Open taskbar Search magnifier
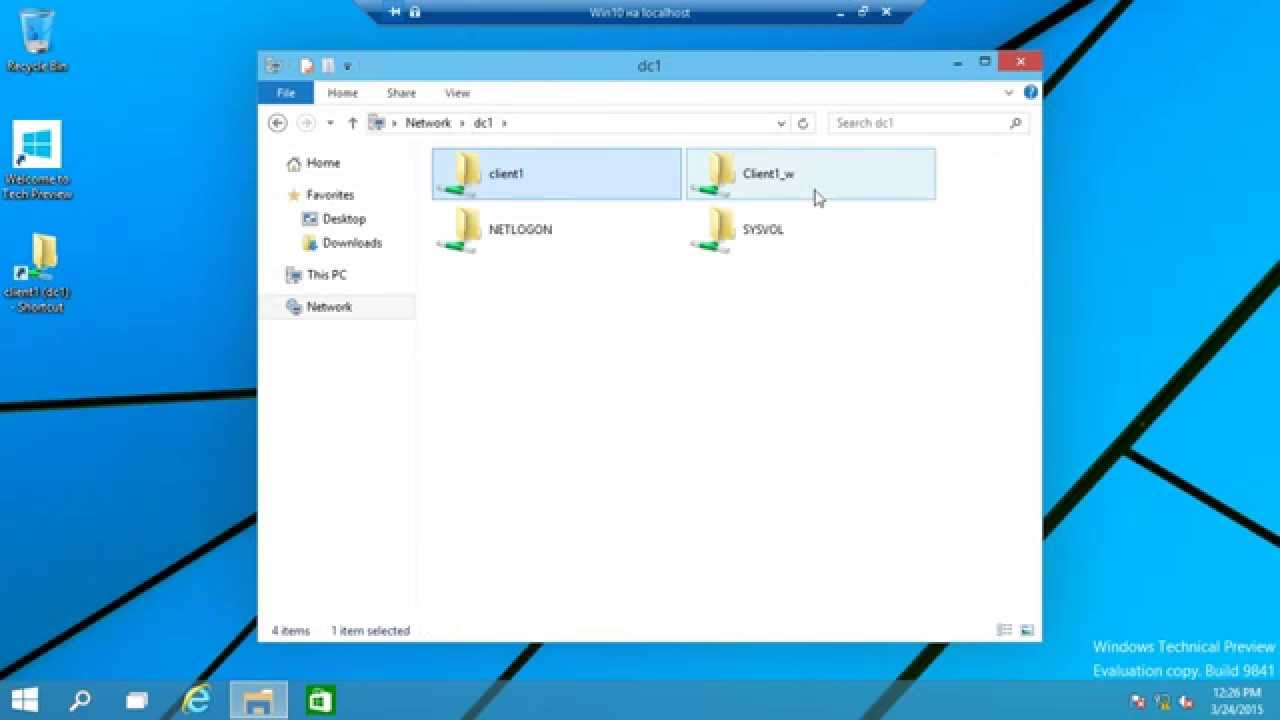The width and height of the screenshot is (1280, 720). click(x=80, y=700)
